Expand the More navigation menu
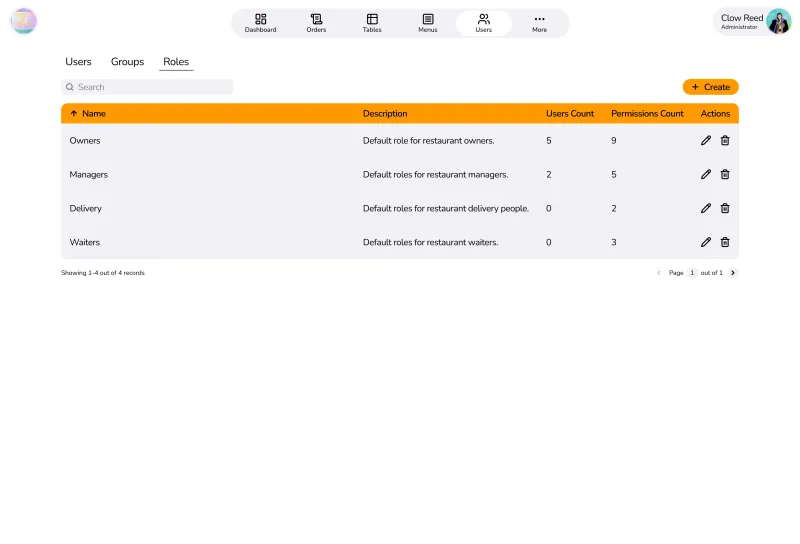800x544 pixels. coord(540,23)
